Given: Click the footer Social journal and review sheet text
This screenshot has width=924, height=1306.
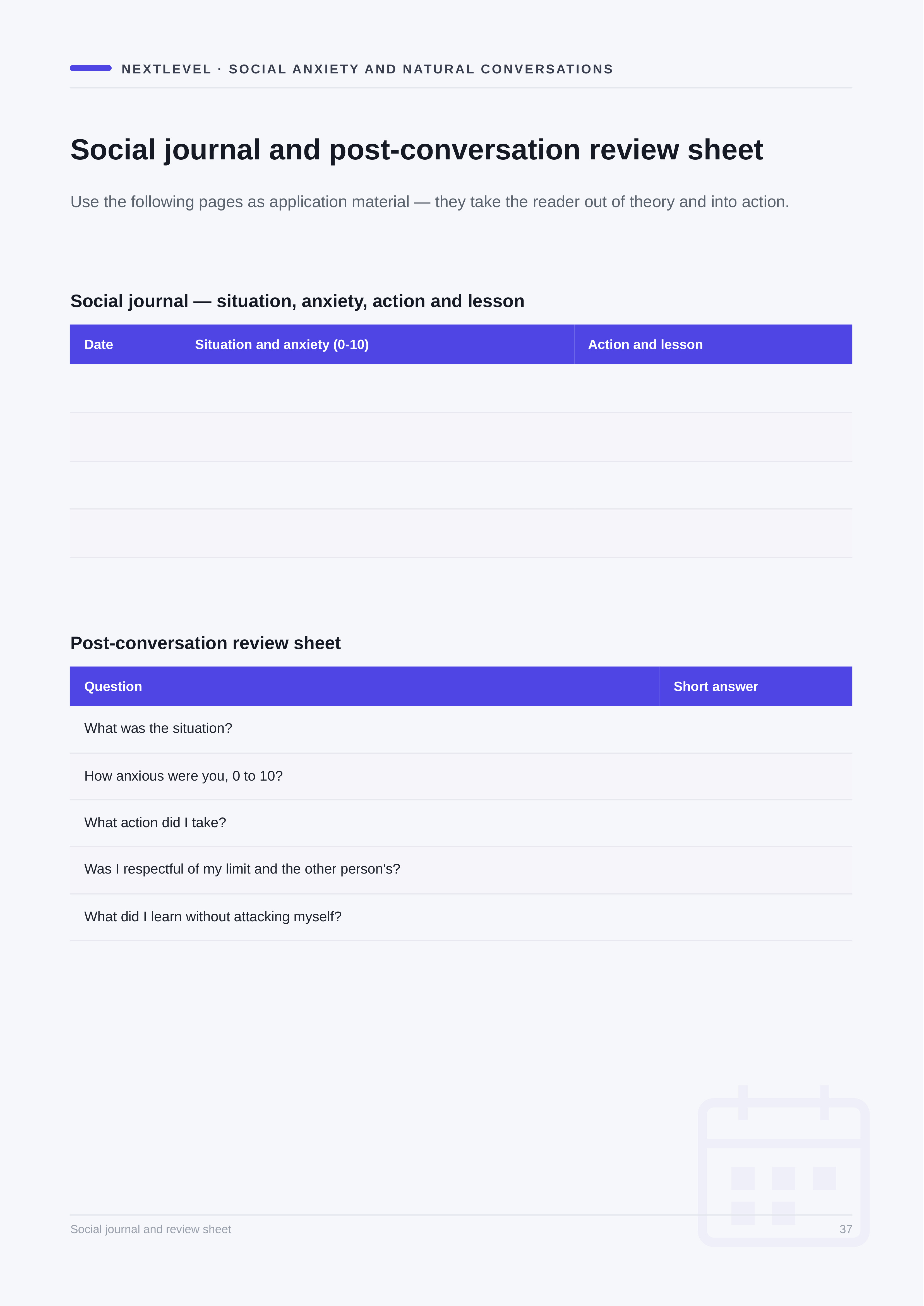Looking at the screenshot, I should click(151, 1229).
